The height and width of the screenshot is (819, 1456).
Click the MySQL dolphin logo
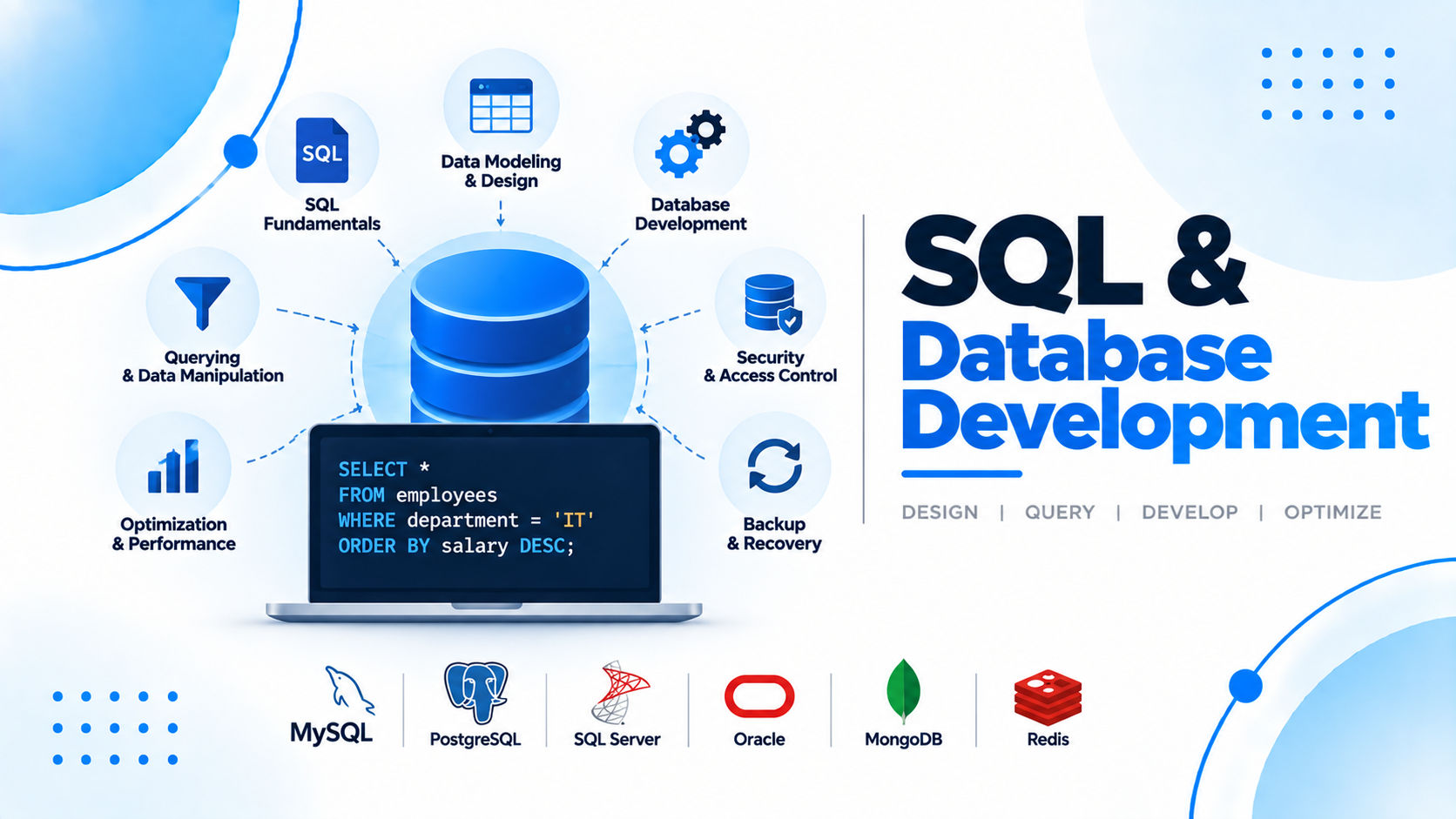pos(348,690)
